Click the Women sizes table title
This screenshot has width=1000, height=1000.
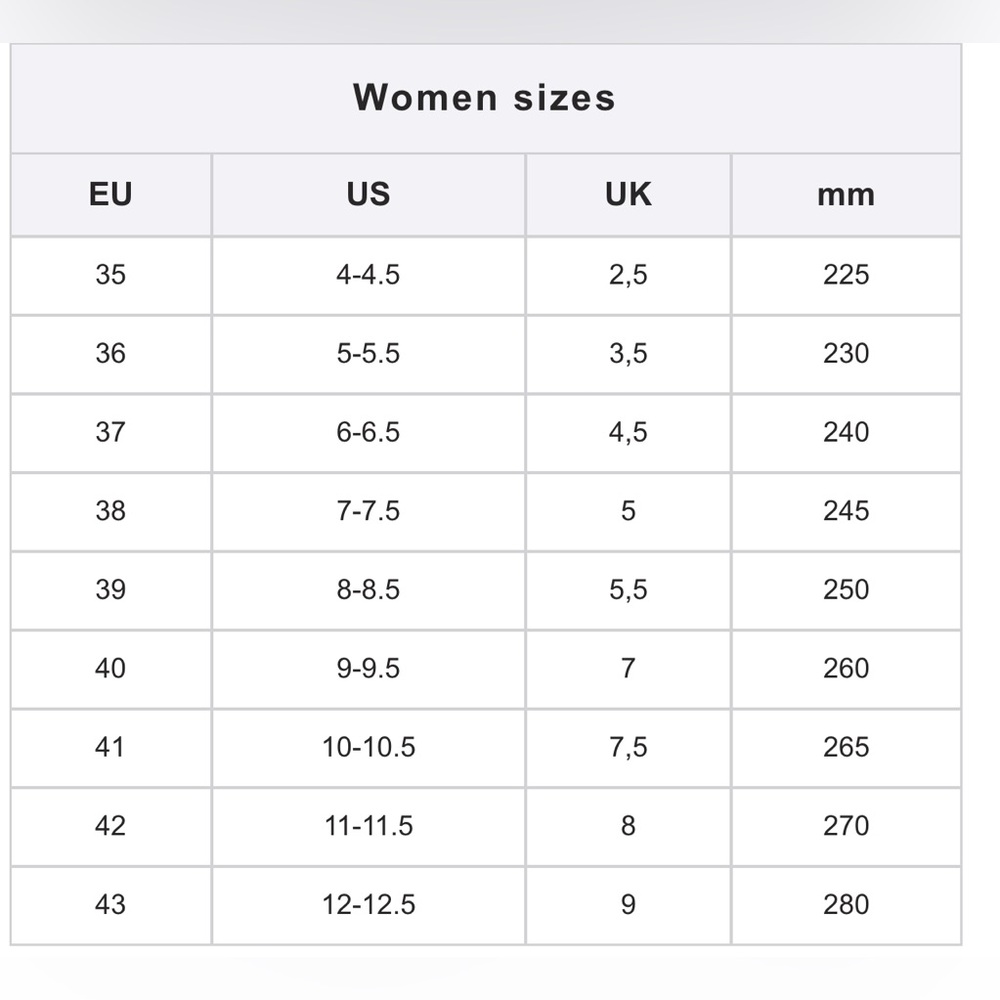pos(484,97)
